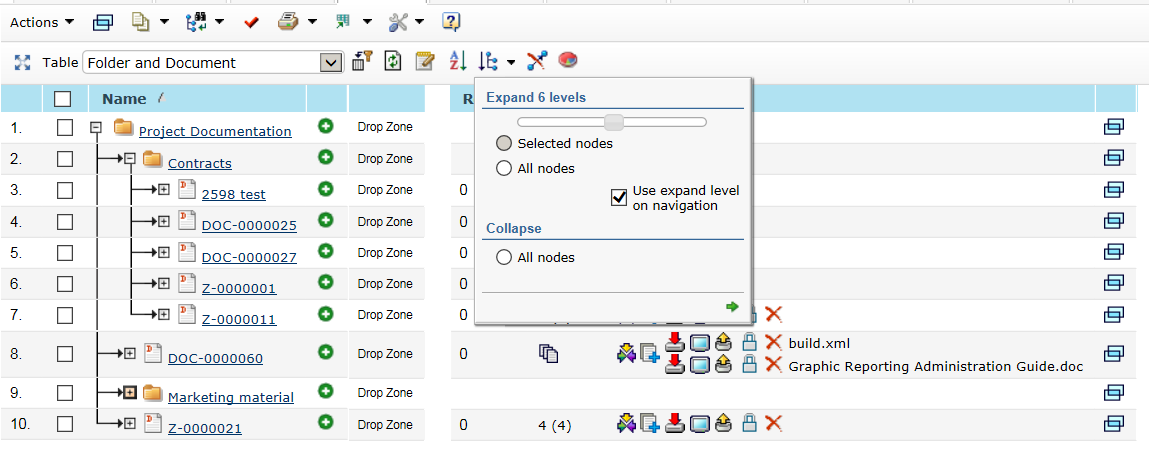Expand the Marketing material folder node
This screenshot has width=1149, height=460.
130,393
